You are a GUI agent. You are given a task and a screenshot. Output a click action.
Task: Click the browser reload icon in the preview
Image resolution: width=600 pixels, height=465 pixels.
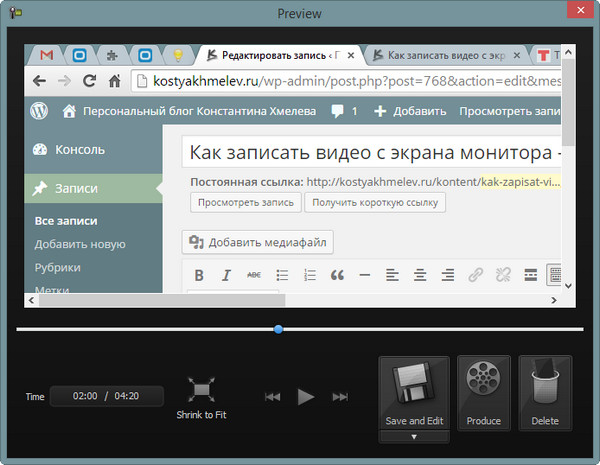coord(90,81)
